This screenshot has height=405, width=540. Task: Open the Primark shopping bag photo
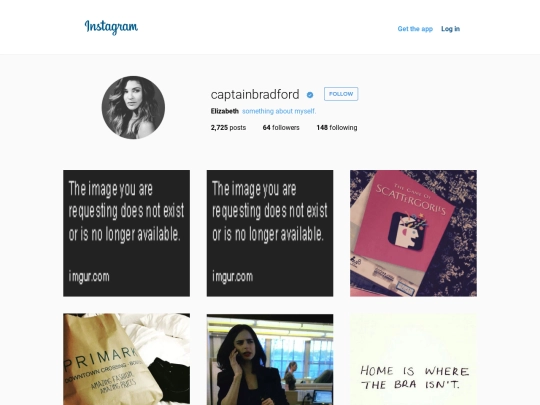126,359
